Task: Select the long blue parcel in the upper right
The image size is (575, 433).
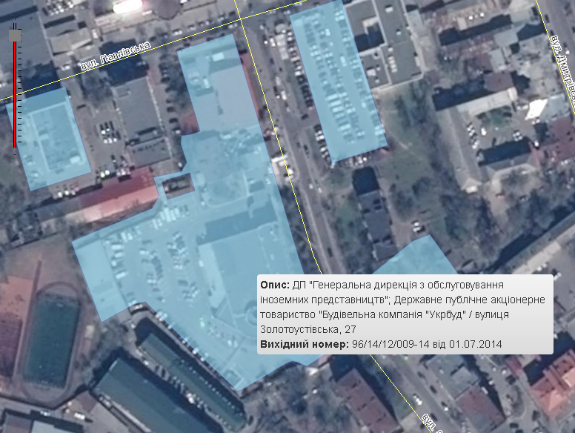Action: pos(338,81)
